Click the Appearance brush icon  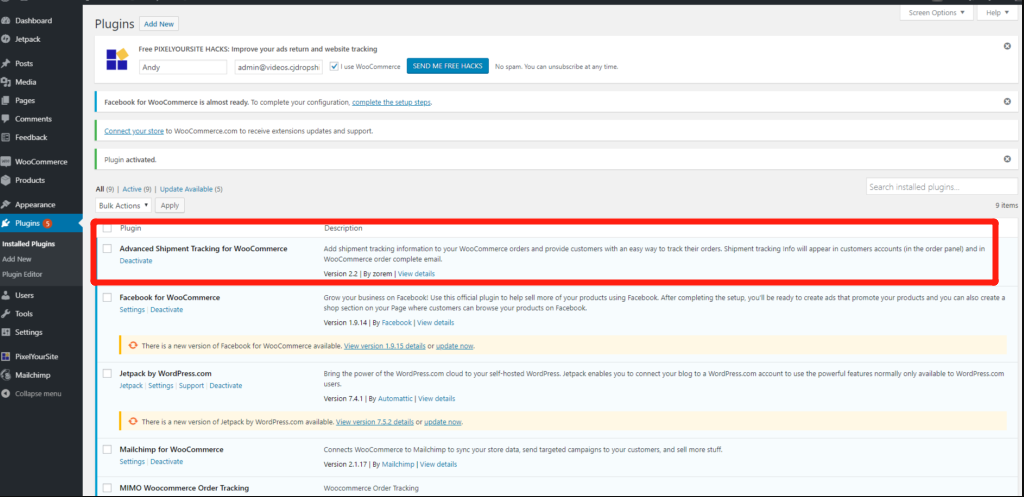pos(6,204)
